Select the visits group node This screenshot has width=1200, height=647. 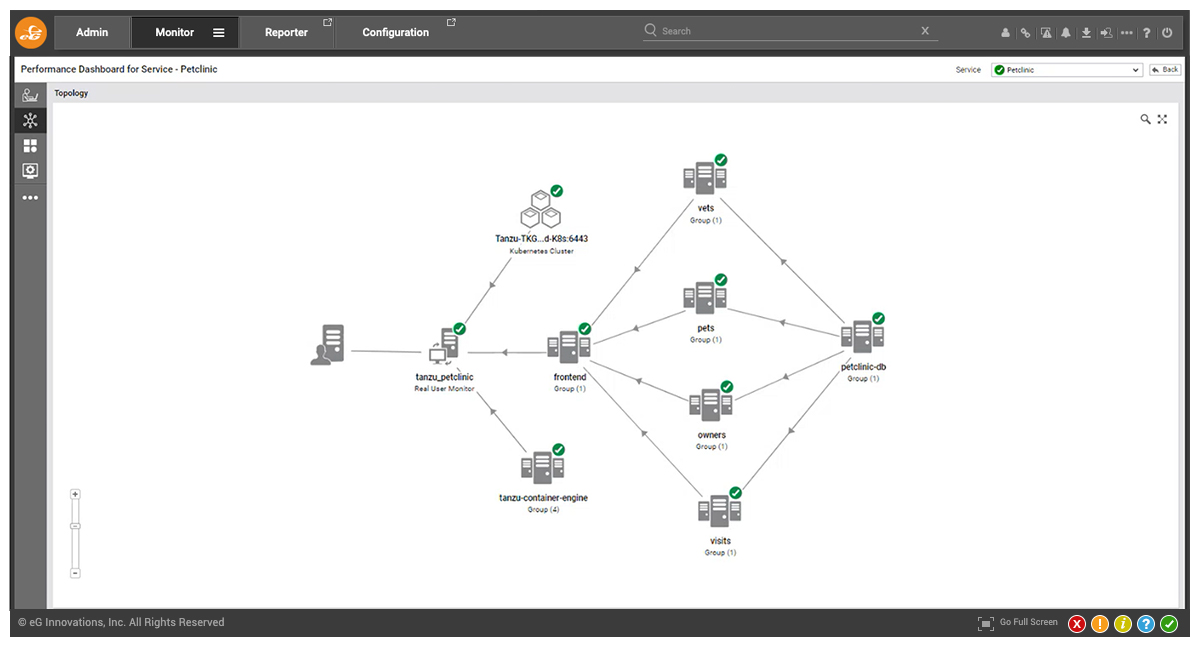(x=720, y=509)
